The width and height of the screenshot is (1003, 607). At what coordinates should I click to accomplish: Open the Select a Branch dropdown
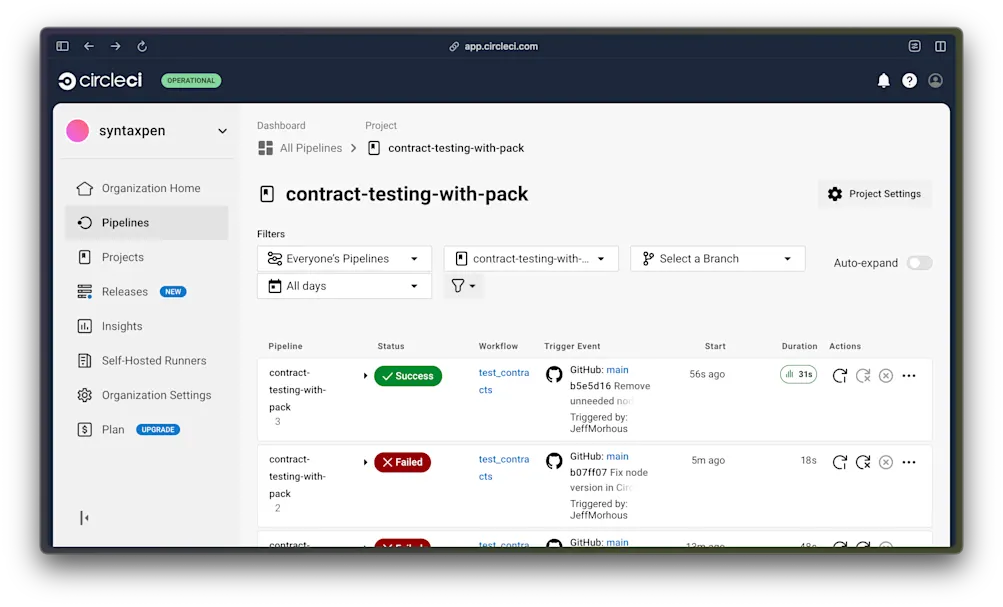[x=717, y=257]
